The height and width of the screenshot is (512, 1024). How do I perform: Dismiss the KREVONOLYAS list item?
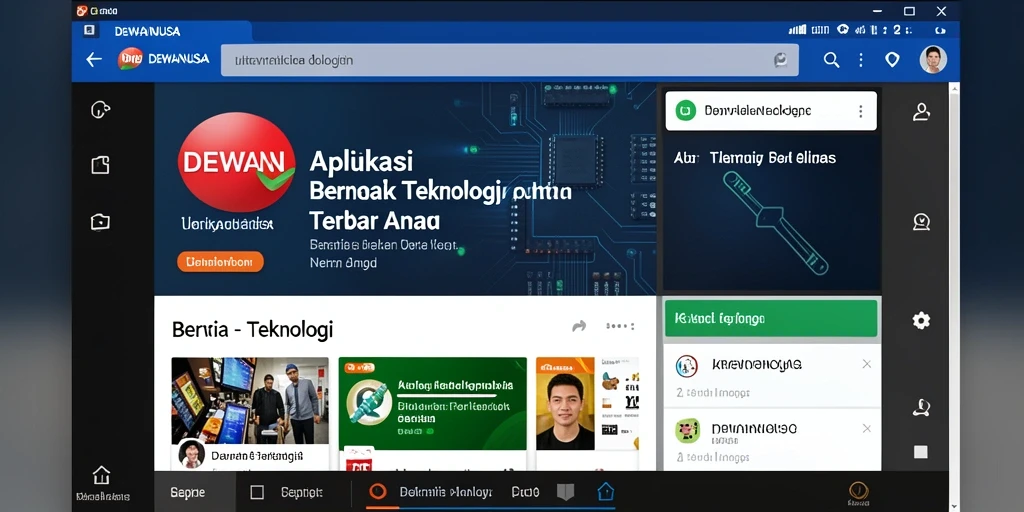tap(867, 364)
